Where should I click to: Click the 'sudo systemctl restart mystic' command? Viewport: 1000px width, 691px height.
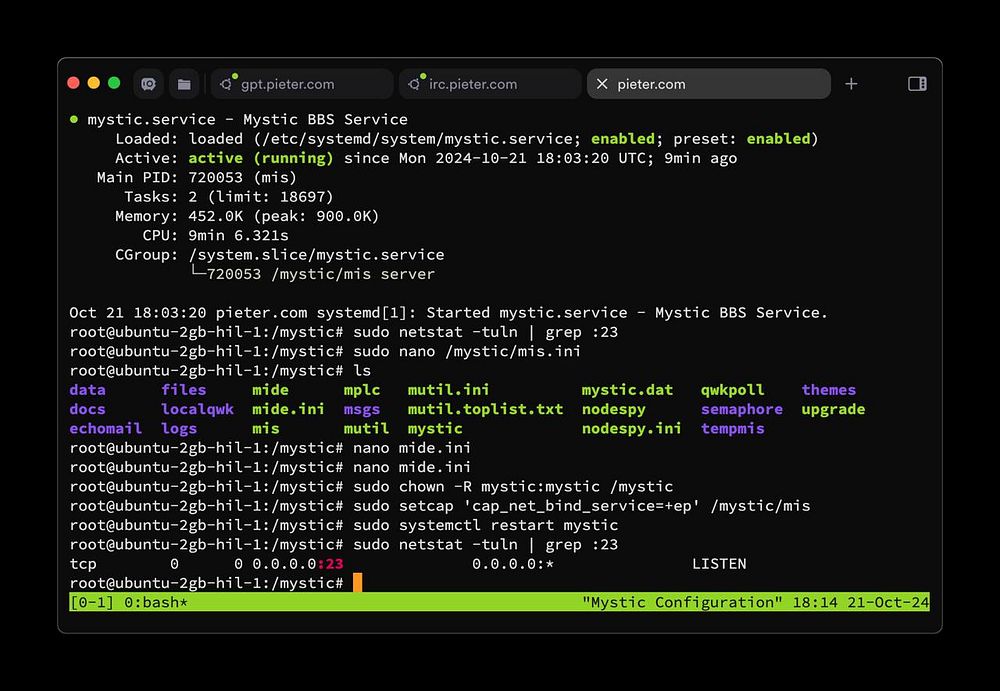point(485,525)
